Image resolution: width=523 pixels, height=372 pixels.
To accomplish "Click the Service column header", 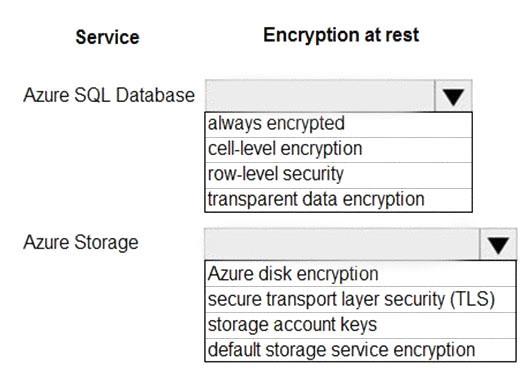I will coord(107,37).
